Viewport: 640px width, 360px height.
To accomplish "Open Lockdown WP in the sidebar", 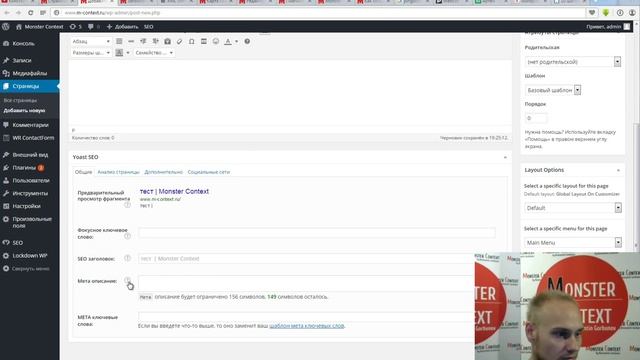I will (29, 256).
